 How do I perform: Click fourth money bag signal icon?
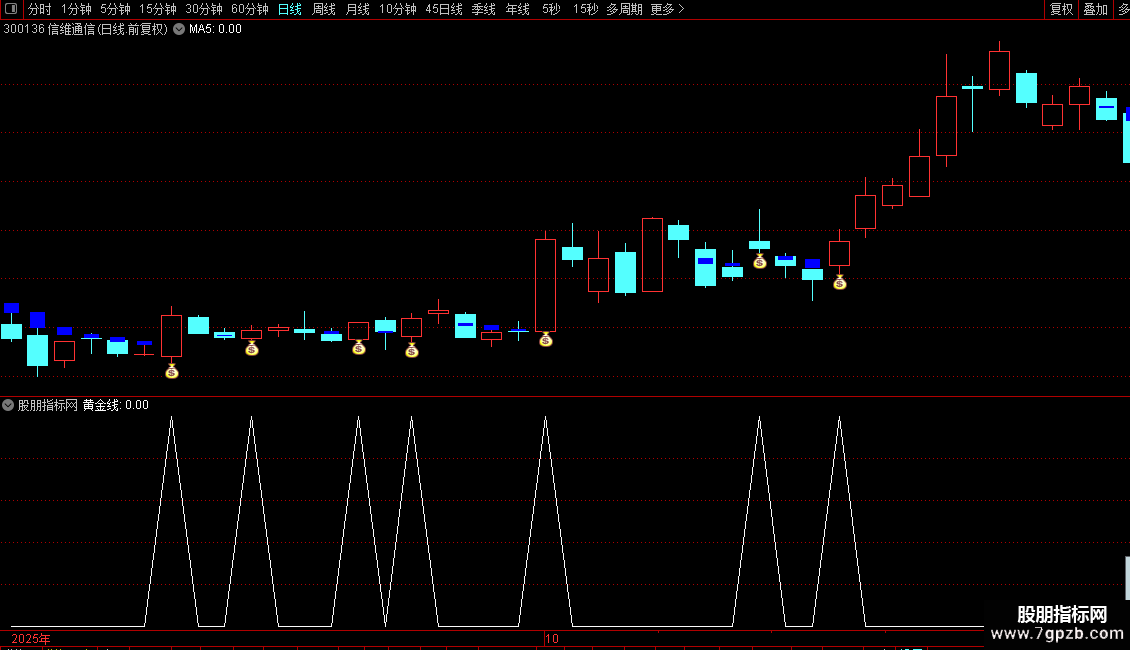pyautogui.click(x=411, y=350)
